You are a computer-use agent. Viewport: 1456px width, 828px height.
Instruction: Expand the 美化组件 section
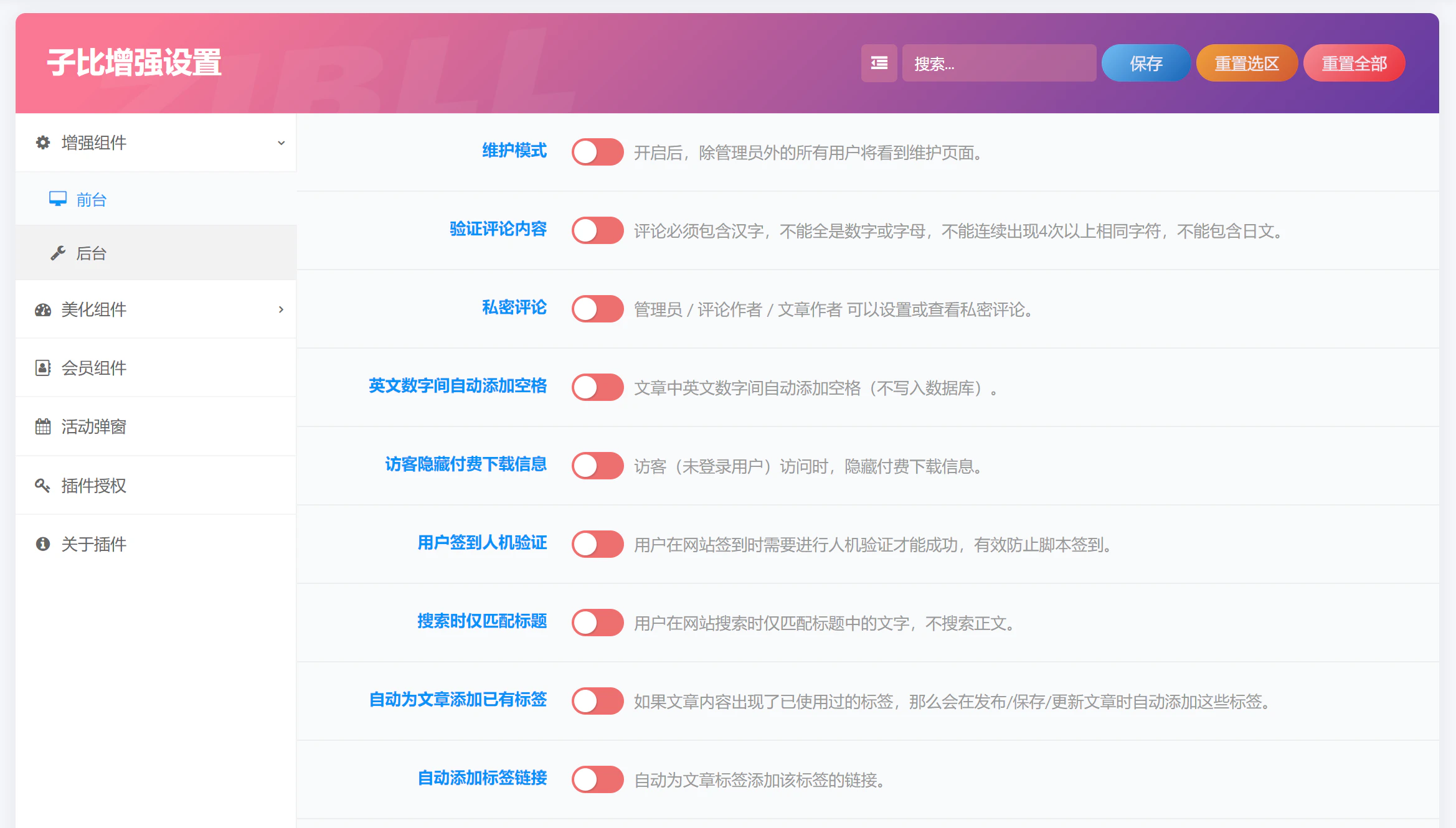click(281, 309)
